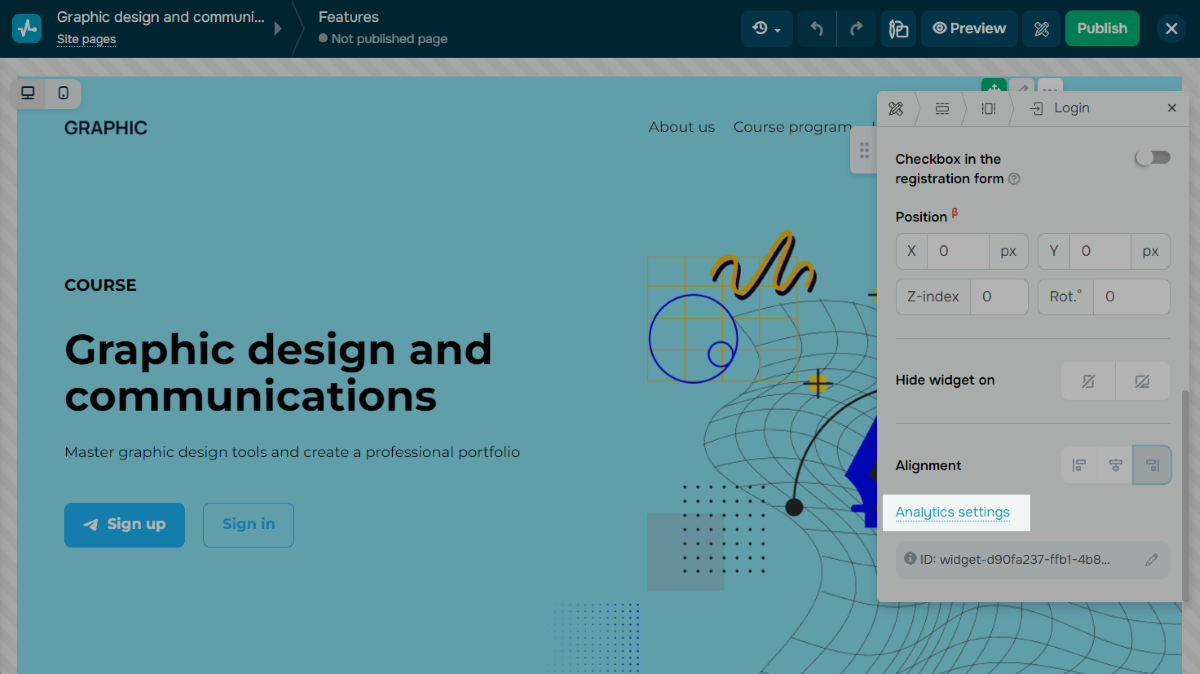1200x674 pixels.
Task: Hide widget on mobile devices
Action: (x=1088, y=381)
